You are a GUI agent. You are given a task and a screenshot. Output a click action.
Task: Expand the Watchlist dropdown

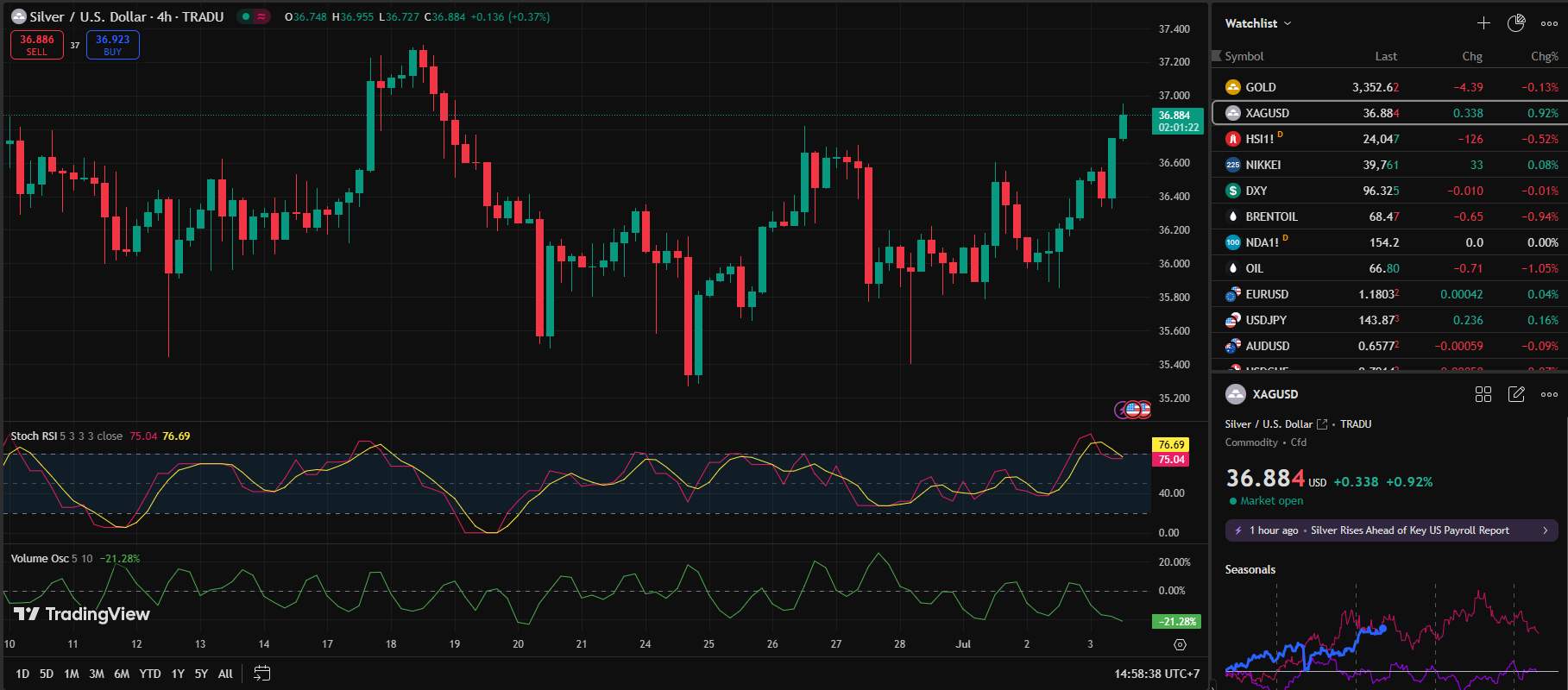[x=1258, y=23]
